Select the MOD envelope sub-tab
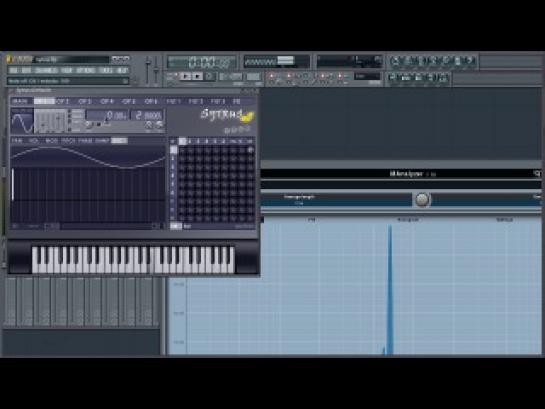545x409 pixels. 51,141
